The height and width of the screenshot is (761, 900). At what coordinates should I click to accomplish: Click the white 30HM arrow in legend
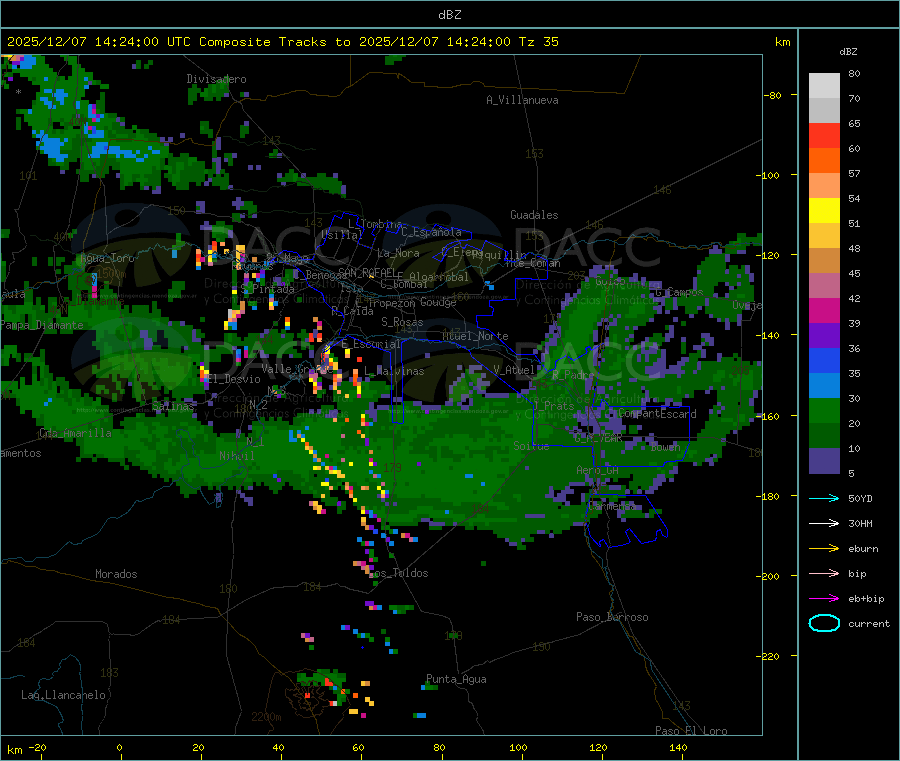tap(824, 523)
